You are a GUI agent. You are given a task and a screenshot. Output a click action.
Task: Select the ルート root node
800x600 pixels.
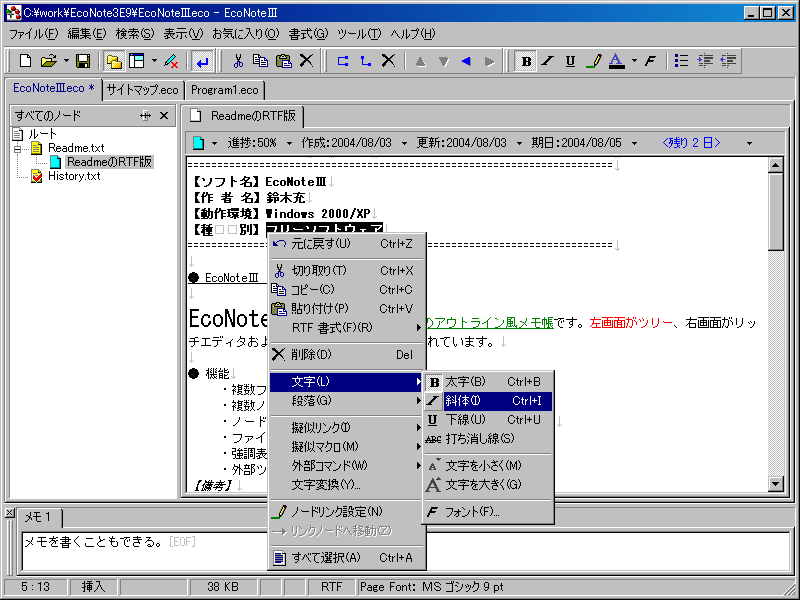pyautogui.click(x=42, y=134)
